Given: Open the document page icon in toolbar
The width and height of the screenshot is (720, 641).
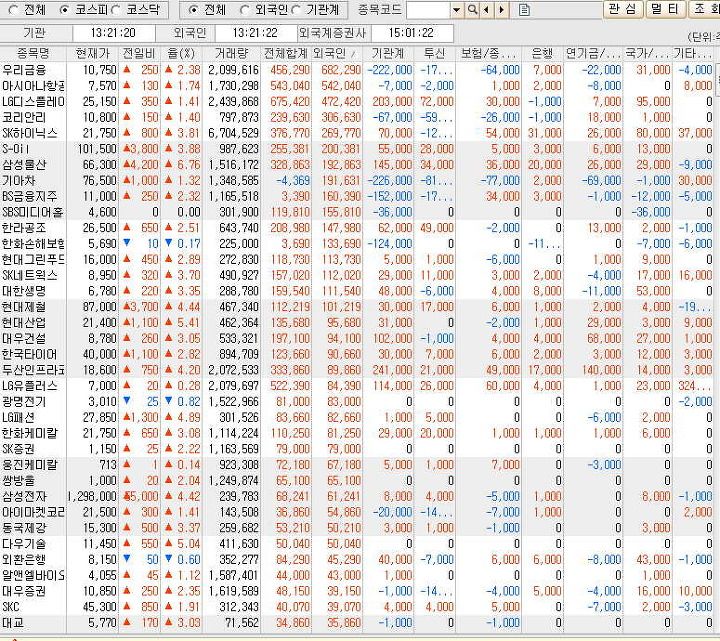Looking at the screenshot, I should coord(524,10).
